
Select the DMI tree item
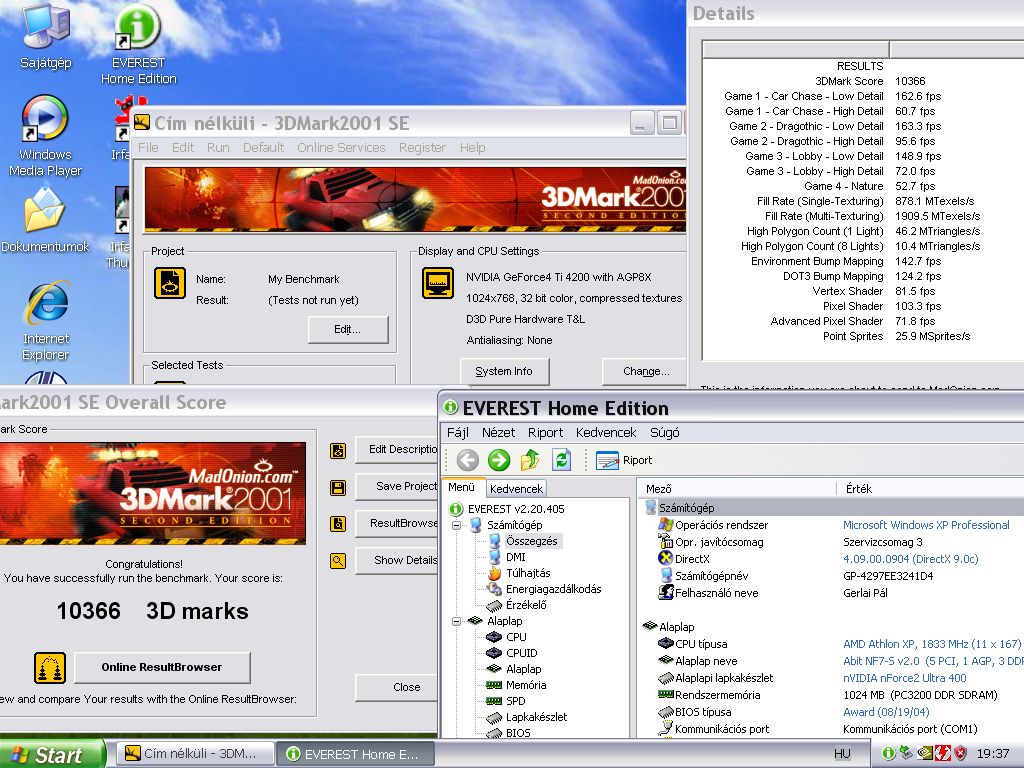click(515, 556)
